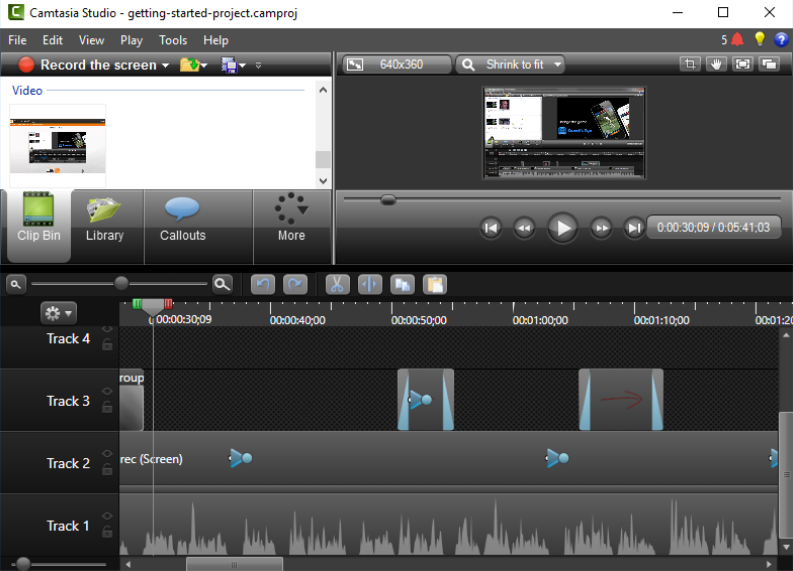Toggle the Track 3 lock
This screenshot has width=793, height=571.
pyautogui.click(x=107, y=407)
